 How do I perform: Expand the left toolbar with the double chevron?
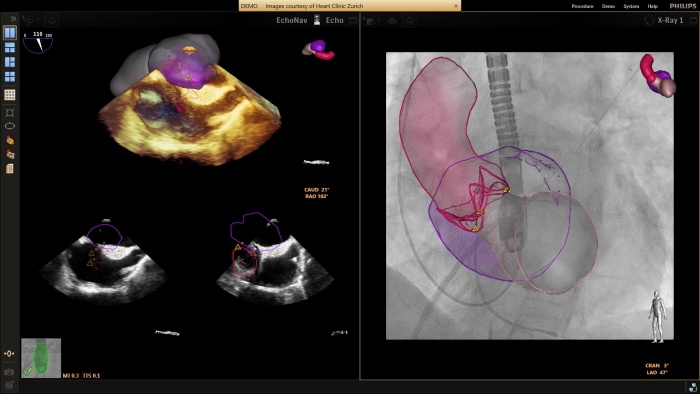click(13, 19)
